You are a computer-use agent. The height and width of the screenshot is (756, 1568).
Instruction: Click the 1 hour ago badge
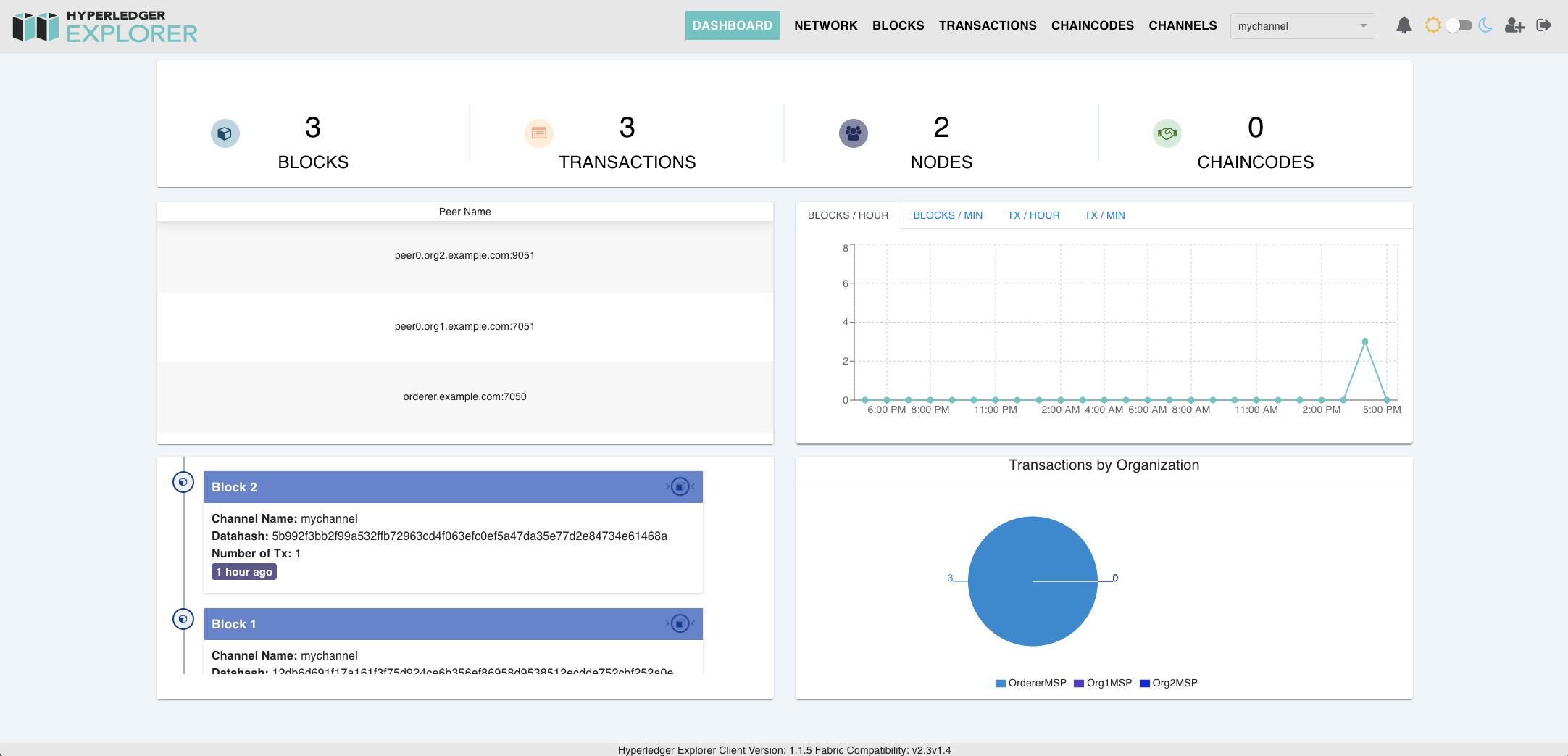[244, 572]
